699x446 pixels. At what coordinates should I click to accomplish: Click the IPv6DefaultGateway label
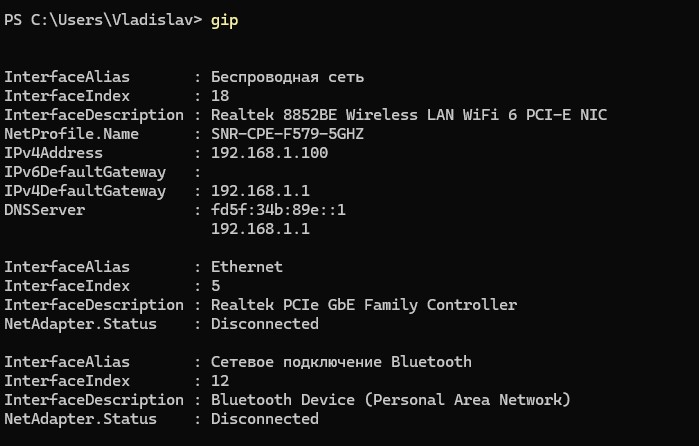[85, 172]
